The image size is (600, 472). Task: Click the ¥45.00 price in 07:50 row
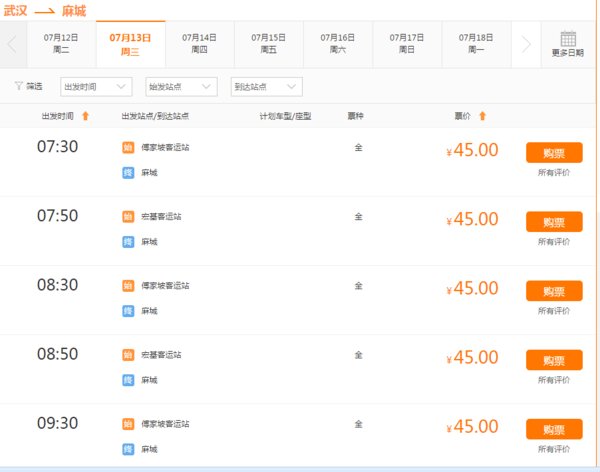(x=473, y=219)
